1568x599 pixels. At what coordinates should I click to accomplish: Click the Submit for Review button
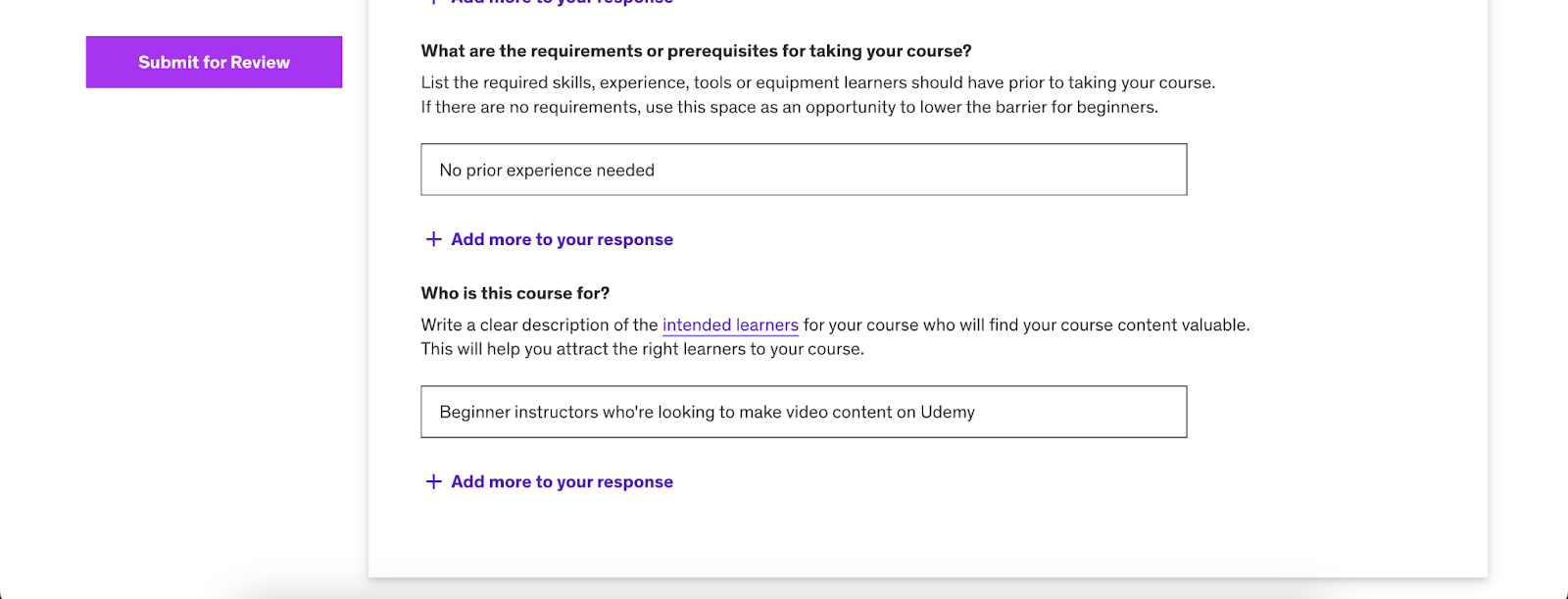click(x=214, y=61)
